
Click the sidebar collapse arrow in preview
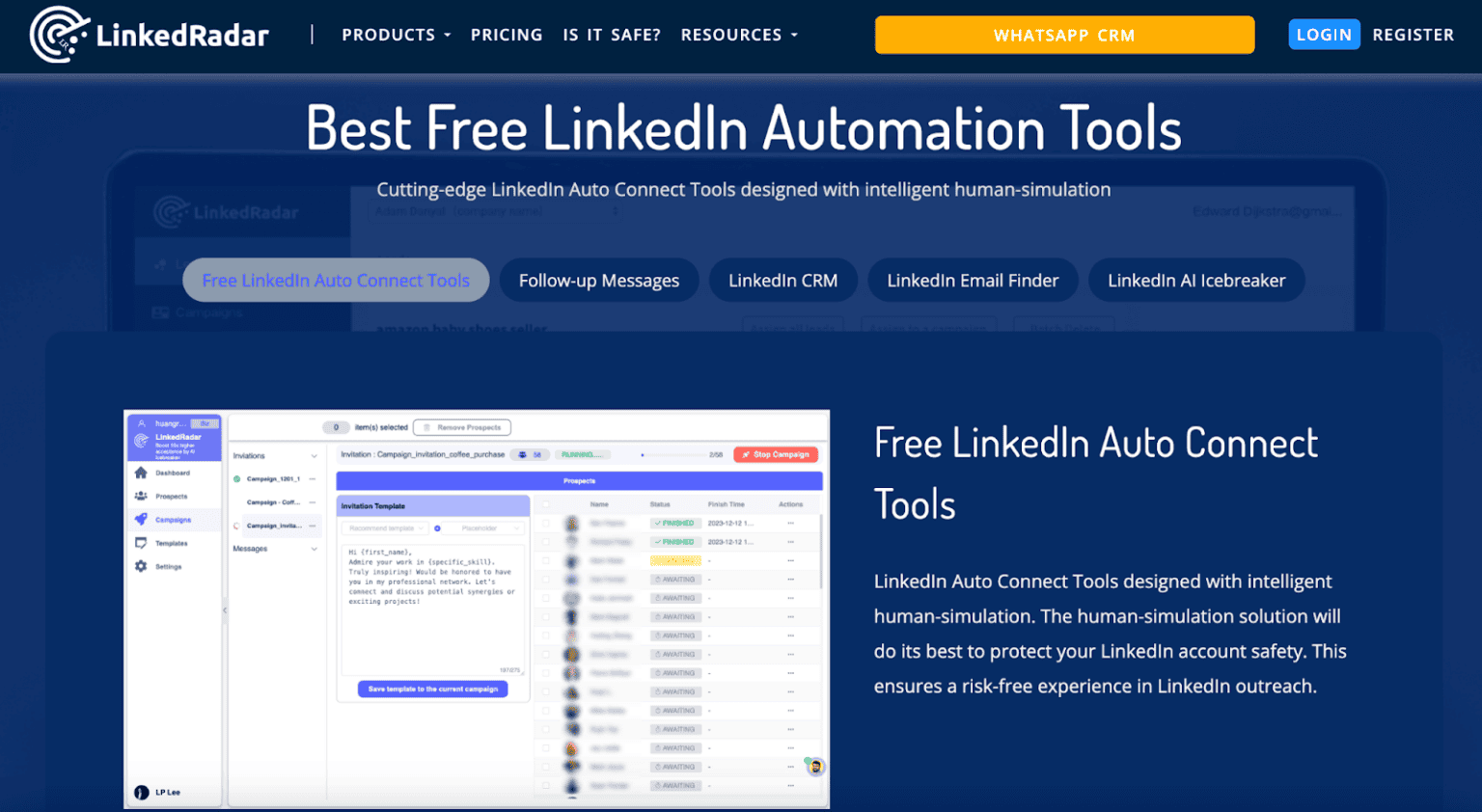click(225, 609)
